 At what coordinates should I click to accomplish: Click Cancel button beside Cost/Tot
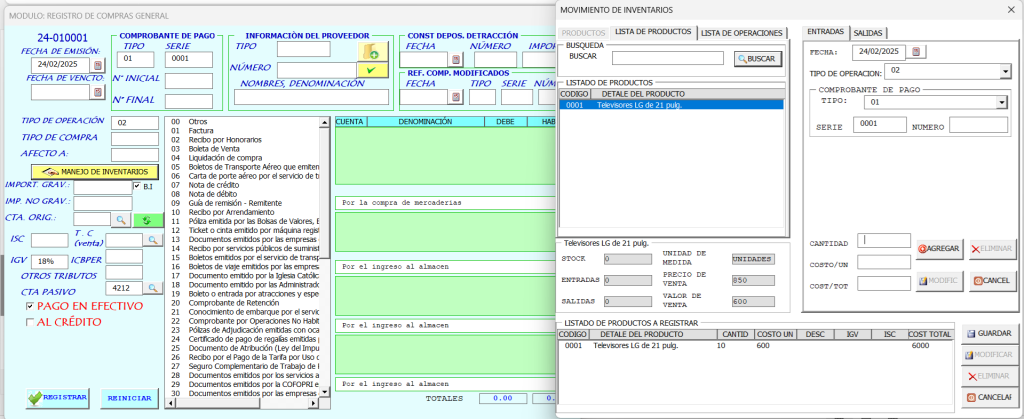point(991,280)
